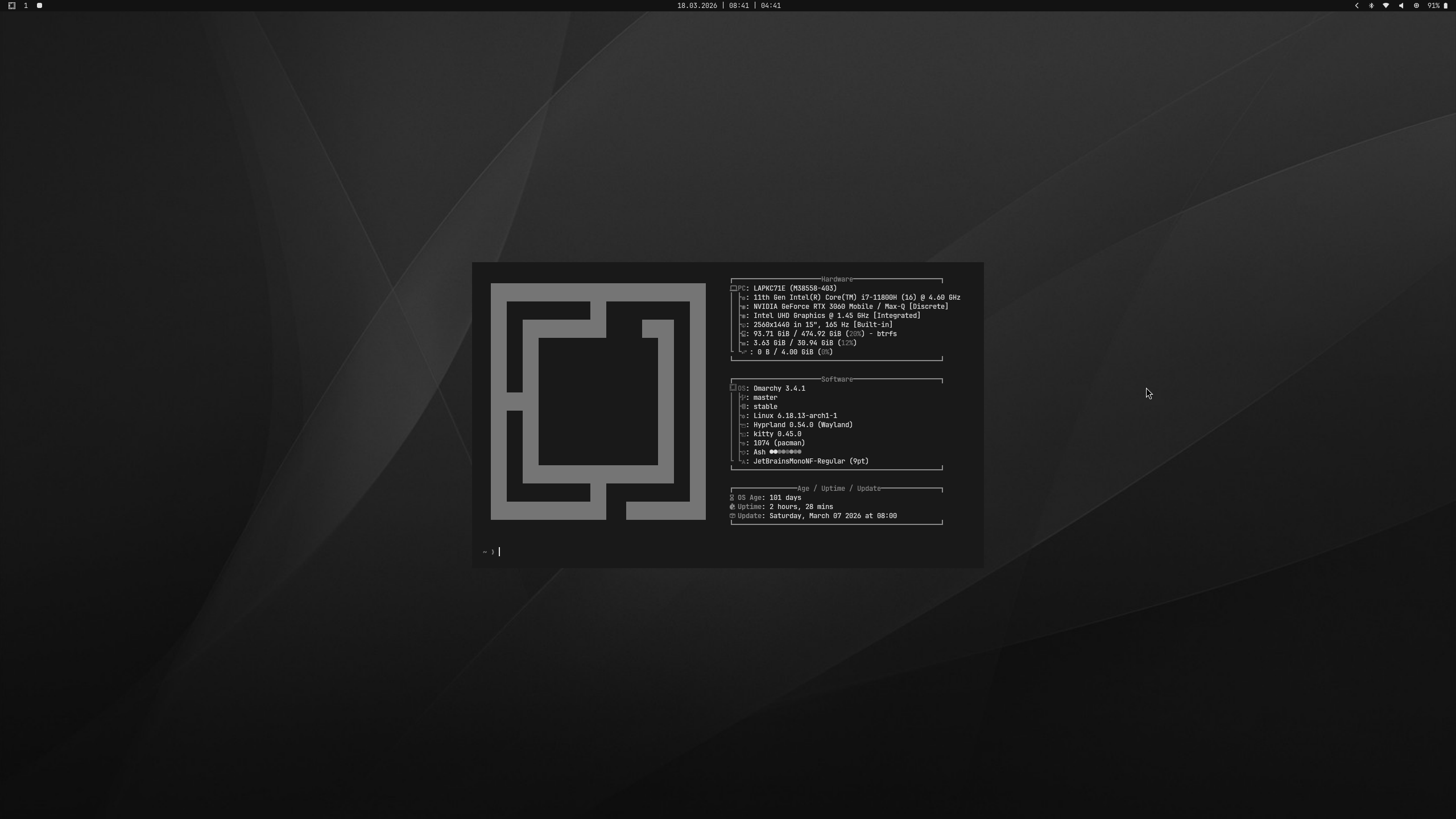Click the volume speaker icon
Viewport: 1456px width, 819px height.
[1401, 6]
